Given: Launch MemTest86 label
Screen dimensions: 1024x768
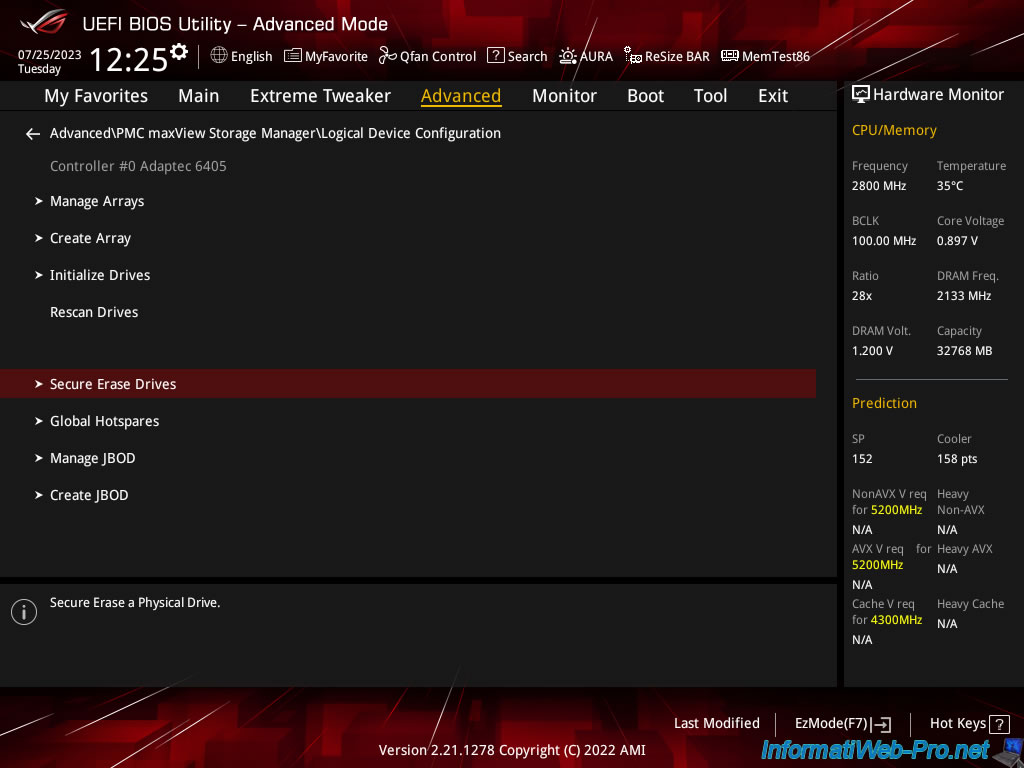Looking at the screenshot, I should [776, 57].
